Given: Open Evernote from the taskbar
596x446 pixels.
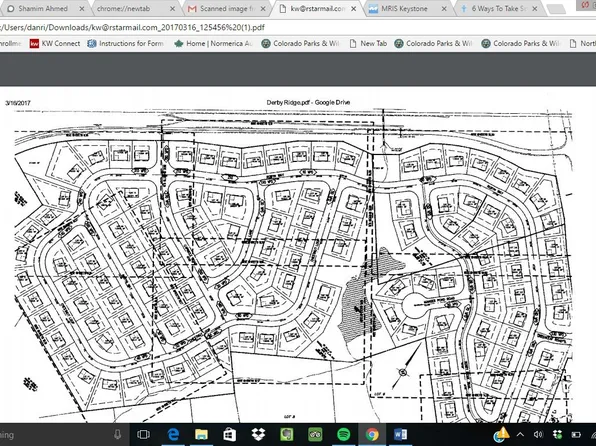Looking at the screenshot, I should click(x=287, y=434).
